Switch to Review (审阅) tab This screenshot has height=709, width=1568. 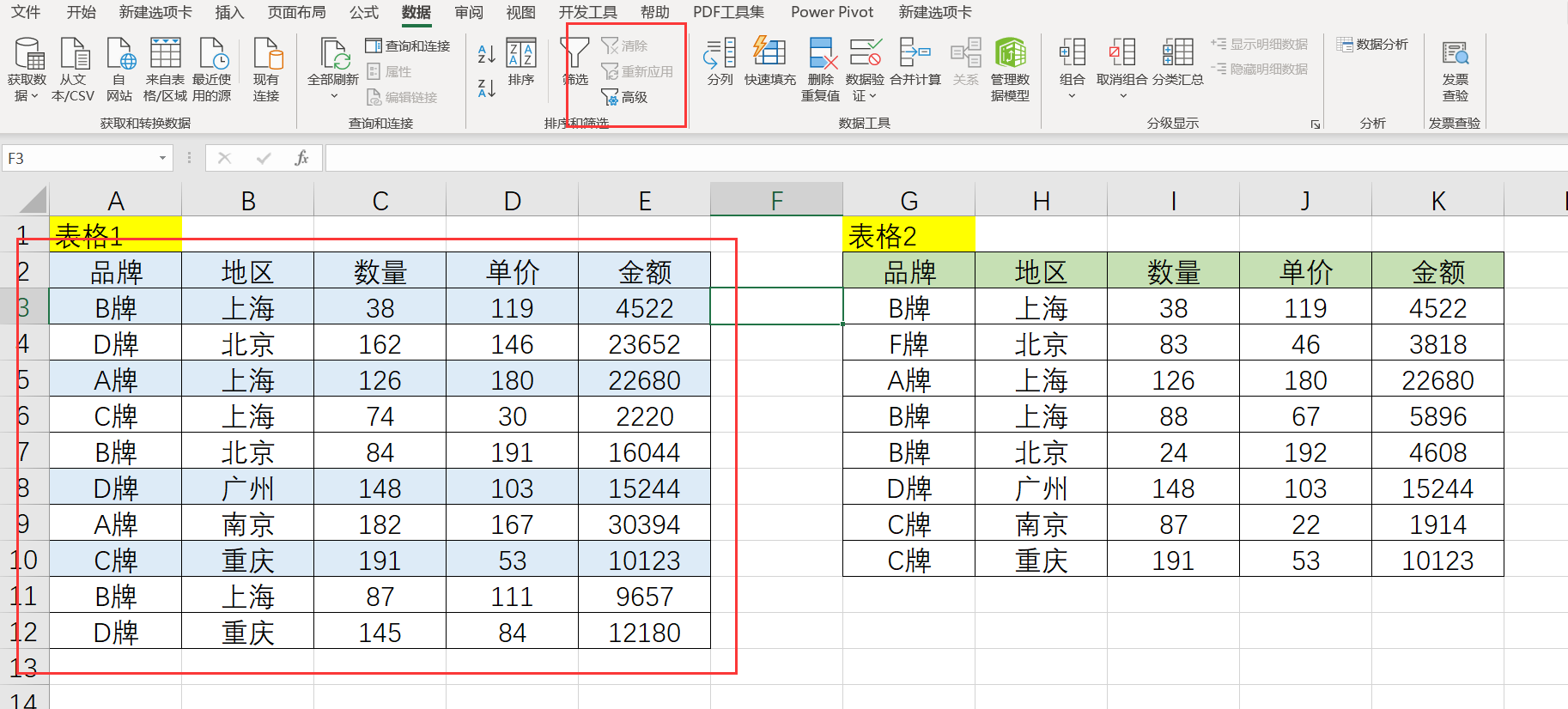469,12
